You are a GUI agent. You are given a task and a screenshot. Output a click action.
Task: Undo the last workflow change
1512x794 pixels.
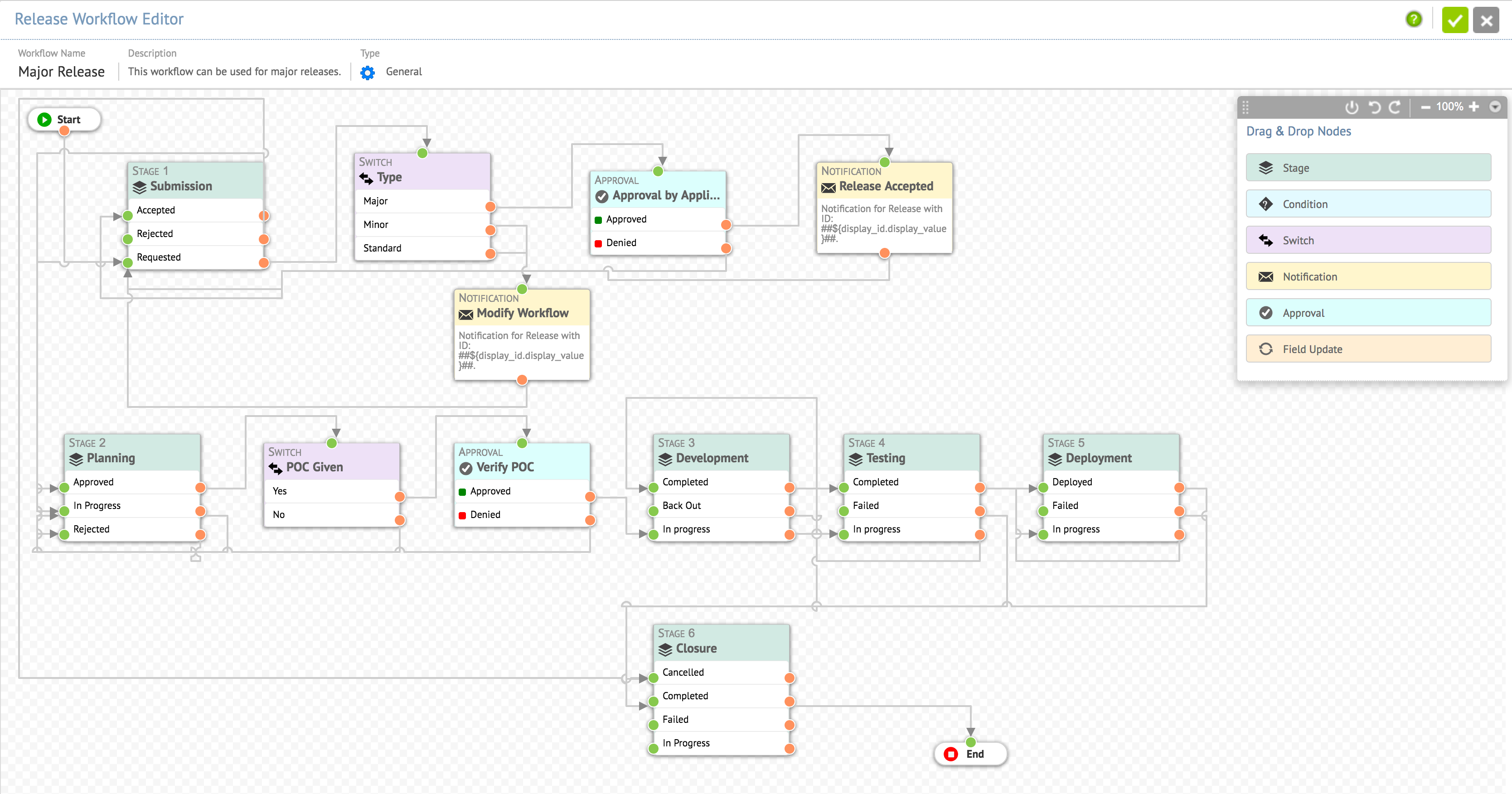pyautogui.click(x=1374, y=107)
